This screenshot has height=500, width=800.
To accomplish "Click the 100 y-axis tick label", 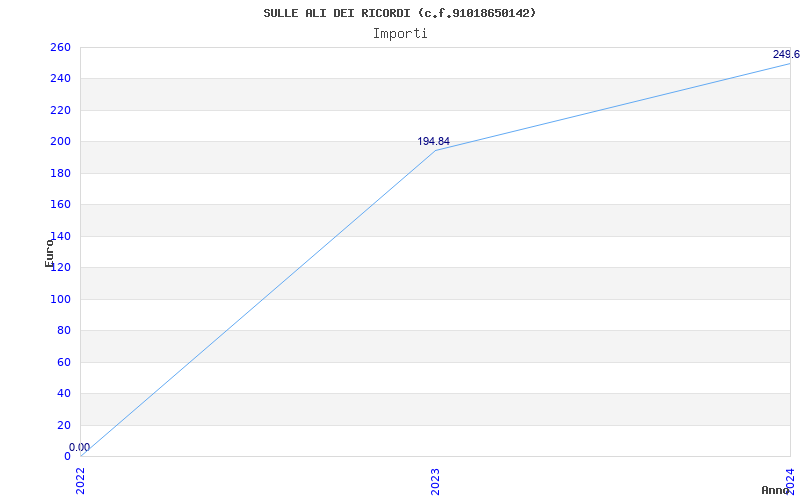I will click(x=60, y=299).
